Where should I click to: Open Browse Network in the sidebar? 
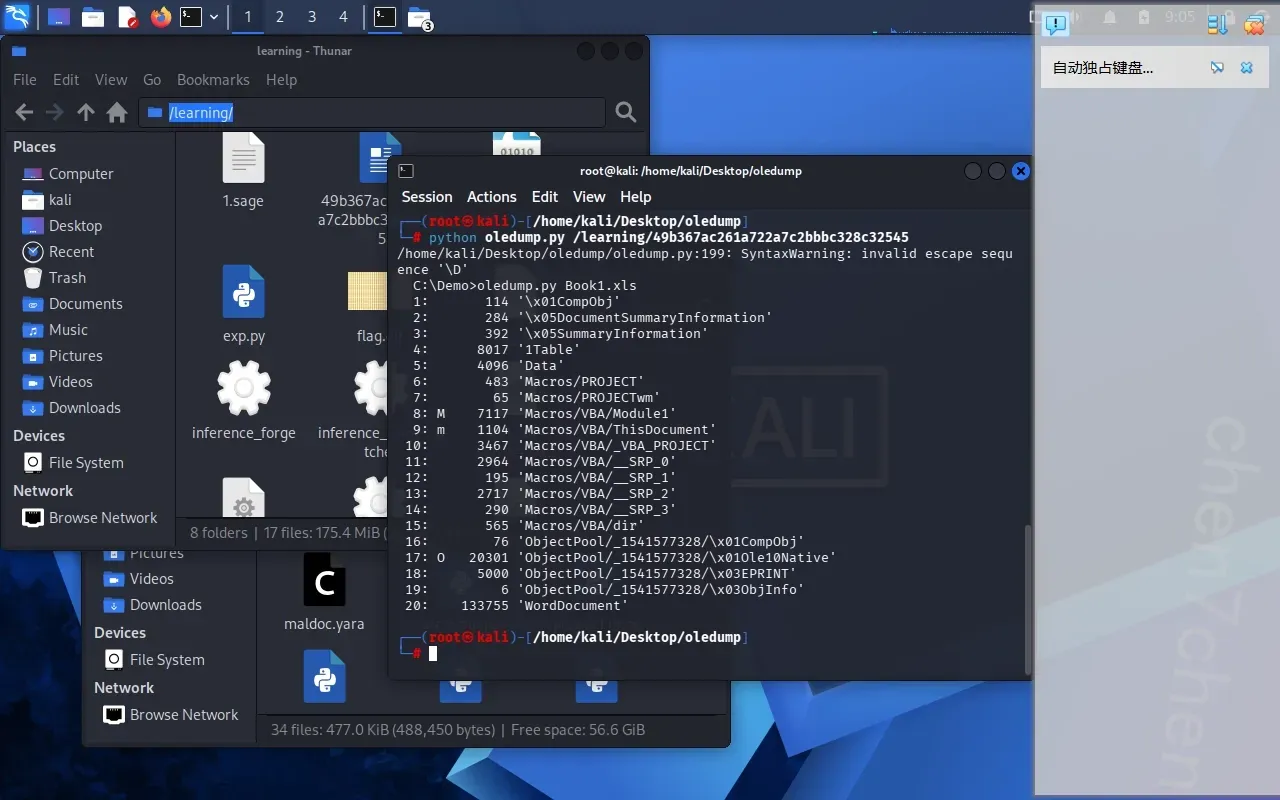click(103, 518)
